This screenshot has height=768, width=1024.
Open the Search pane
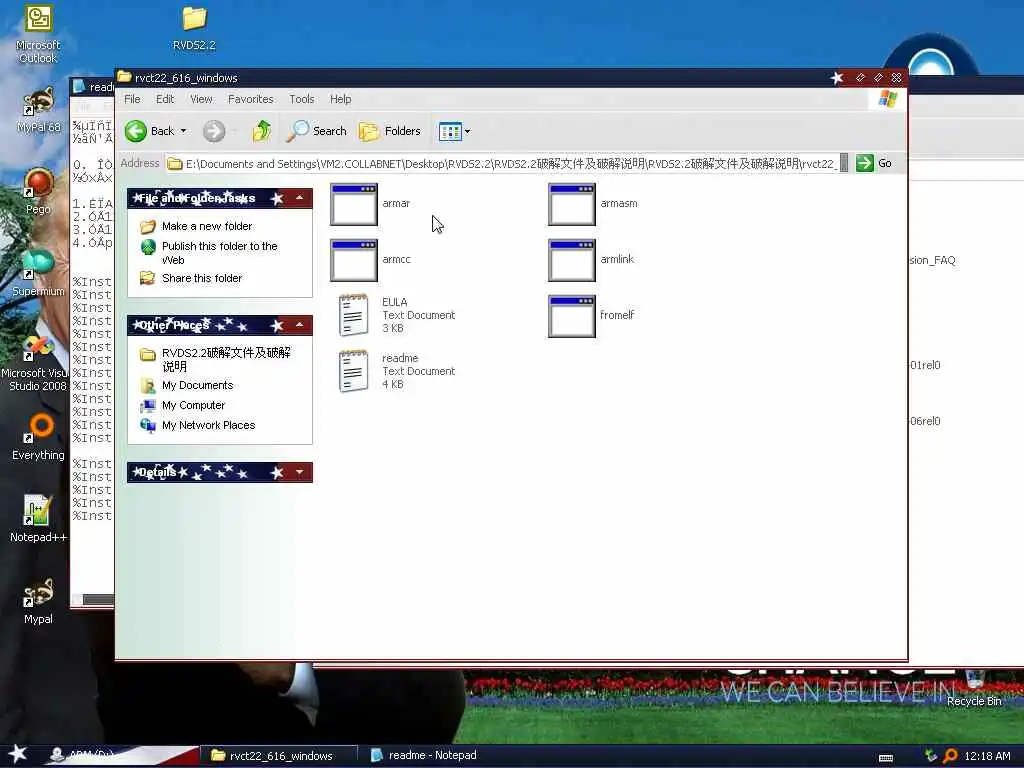pos(317,131)
